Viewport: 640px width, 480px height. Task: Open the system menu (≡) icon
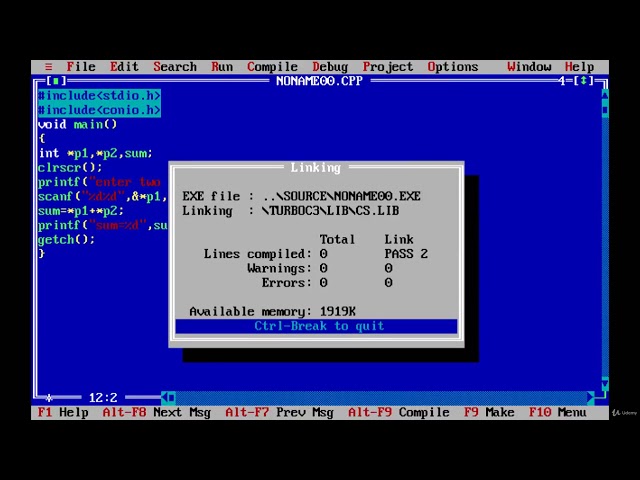(x=49, y=67)
